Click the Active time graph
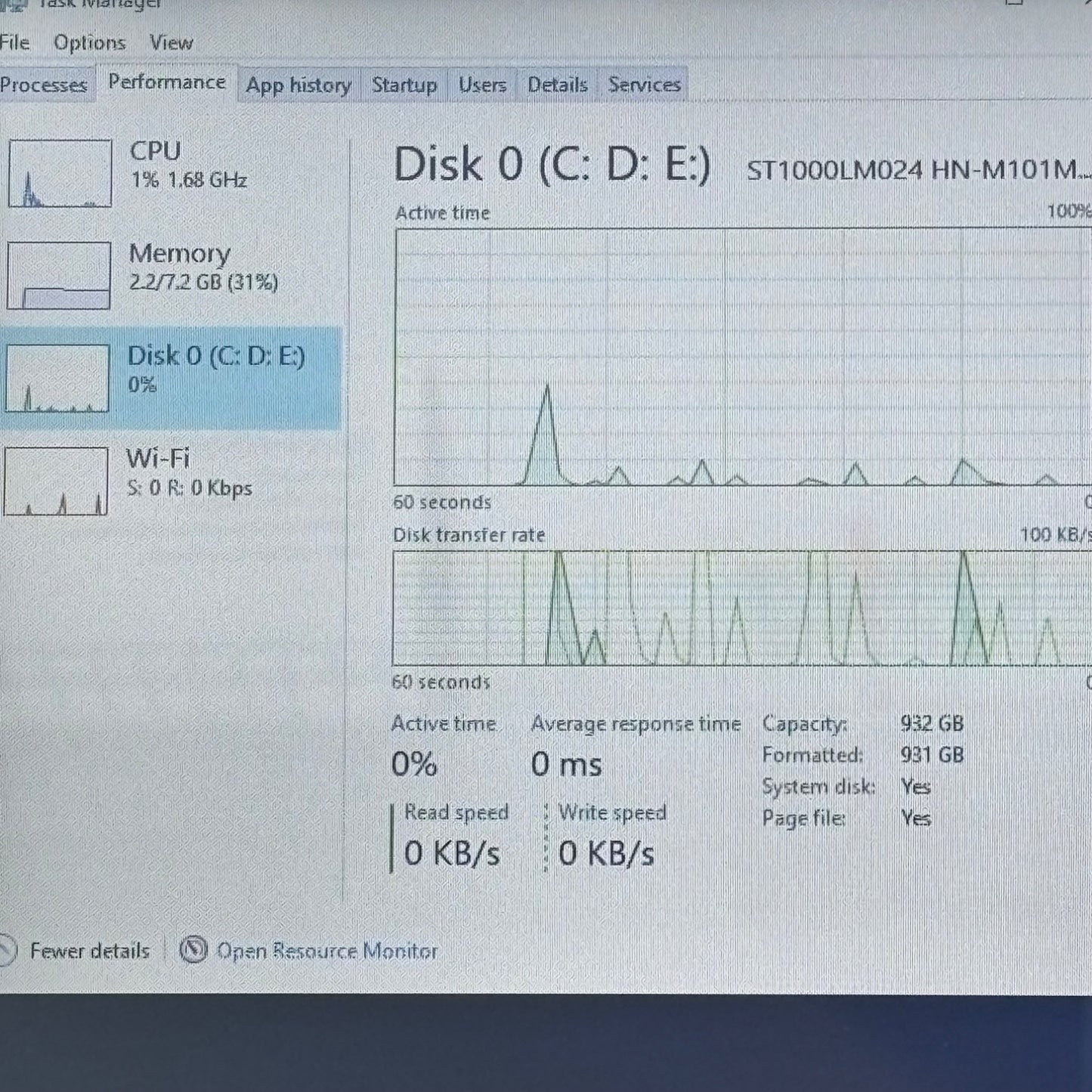Screen dimensions: 1092x1092 [x=742, y=357]
